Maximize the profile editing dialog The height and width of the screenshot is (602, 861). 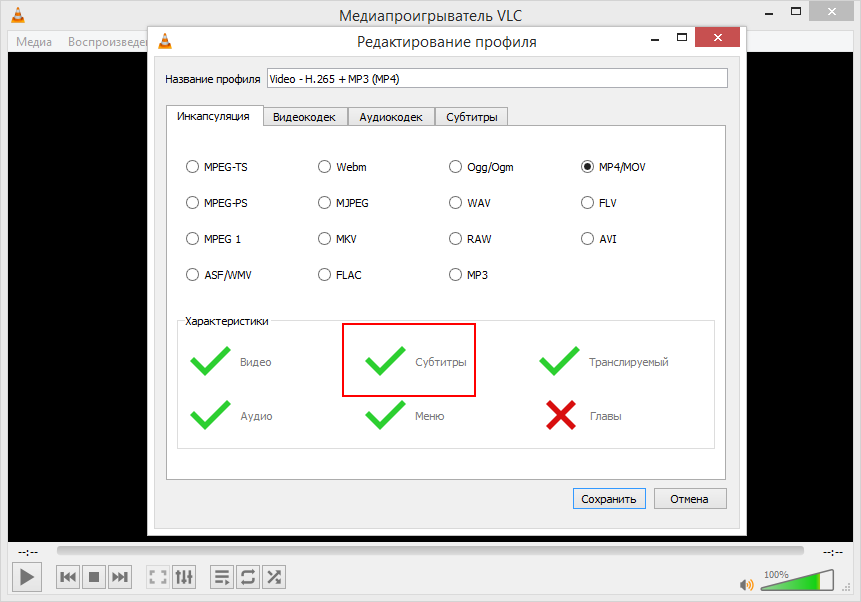point(682,37)
